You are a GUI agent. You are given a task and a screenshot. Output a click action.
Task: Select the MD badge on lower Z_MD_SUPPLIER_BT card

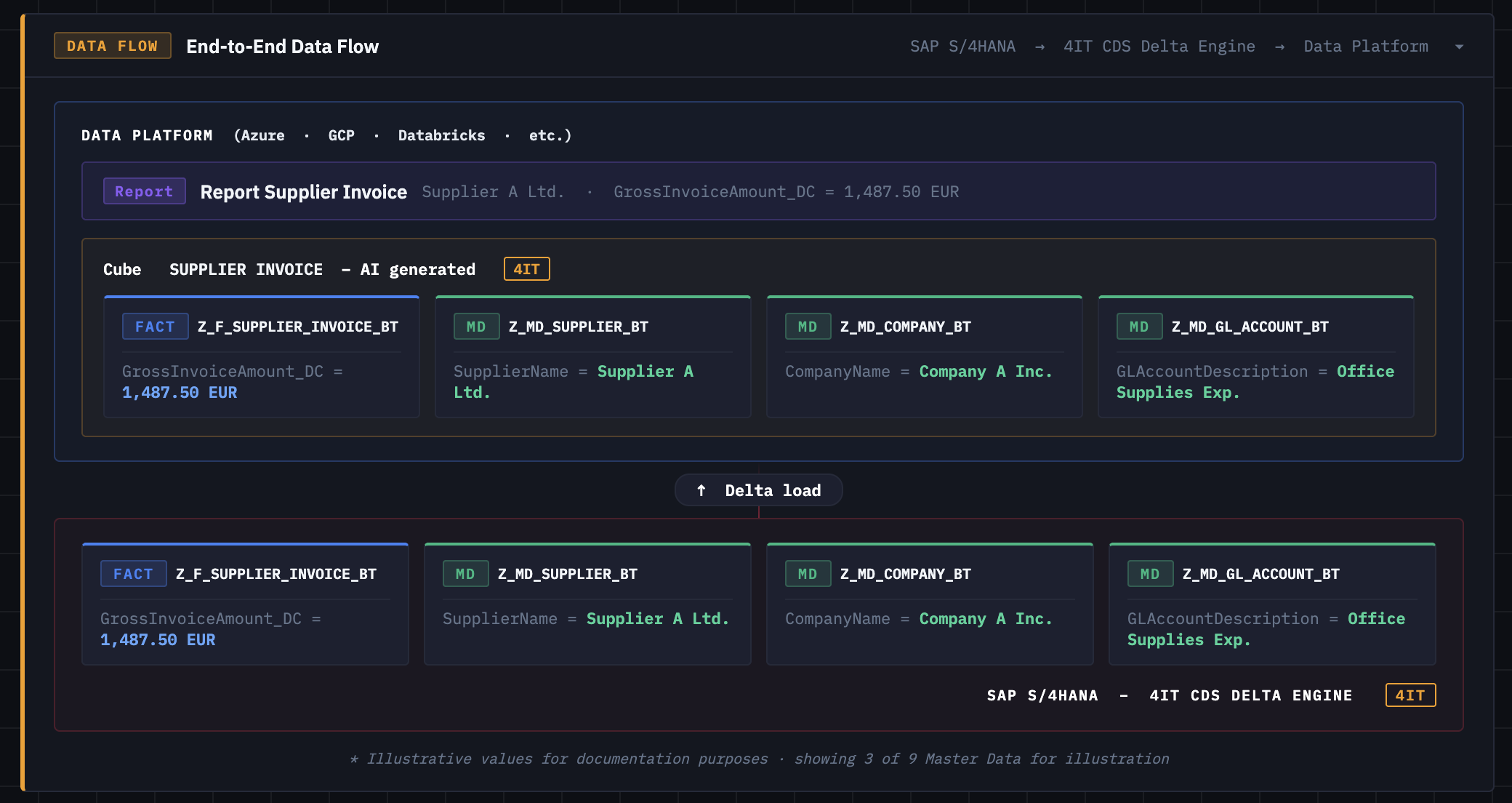(465, 573)
